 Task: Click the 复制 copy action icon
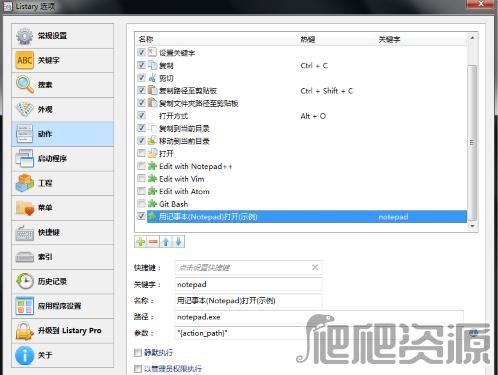click(152, 65)
